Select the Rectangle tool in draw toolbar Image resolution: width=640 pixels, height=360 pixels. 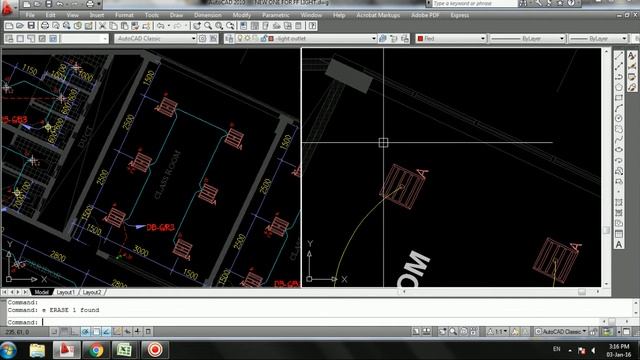619,98
